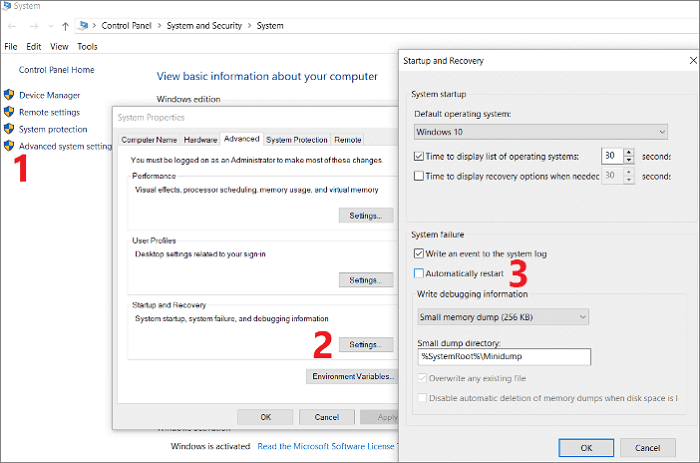
Task: Go to System and Security breadcrumb
Action: pos(204,26)
